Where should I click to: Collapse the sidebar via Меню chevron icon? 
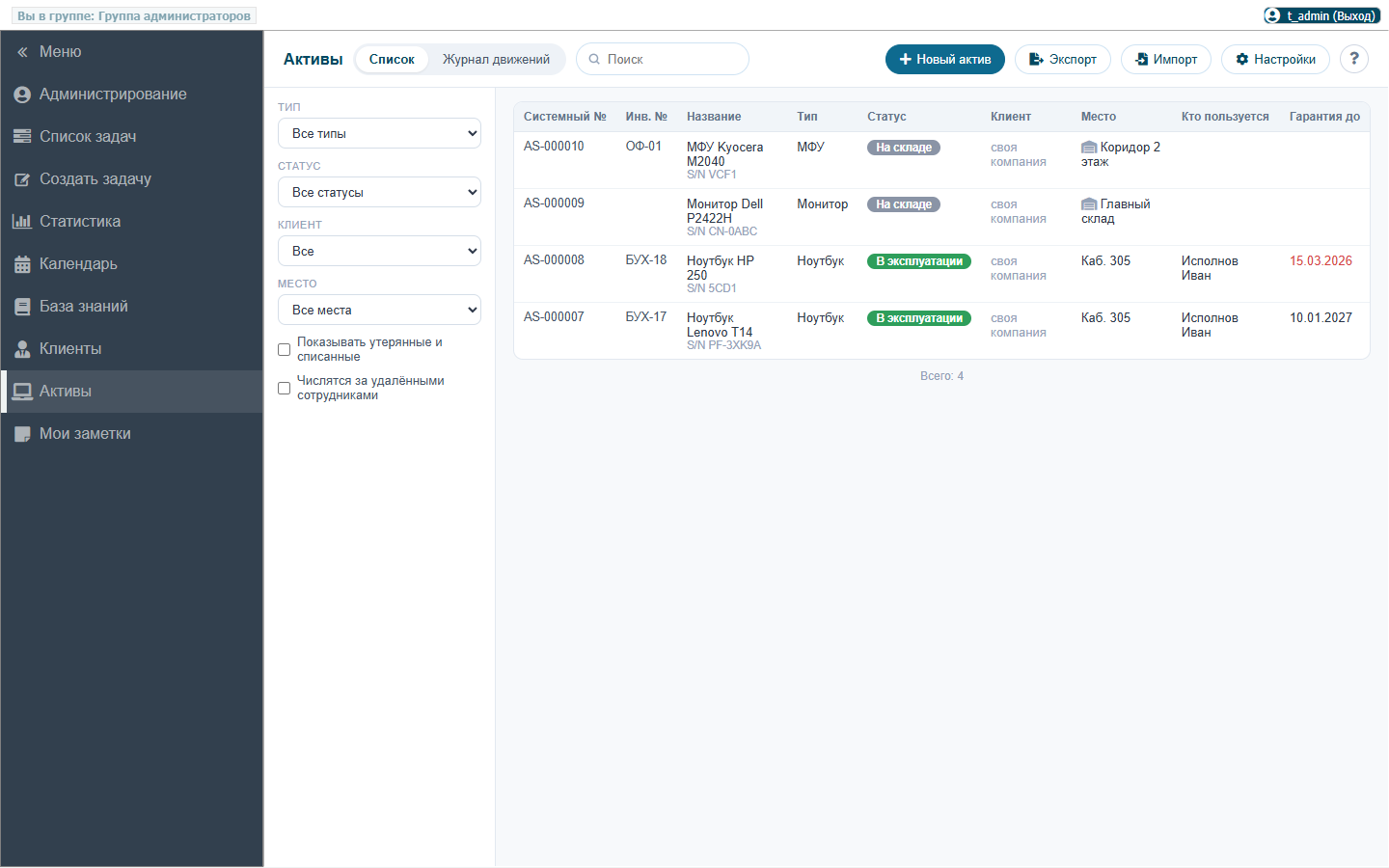(x=22, y=52)
